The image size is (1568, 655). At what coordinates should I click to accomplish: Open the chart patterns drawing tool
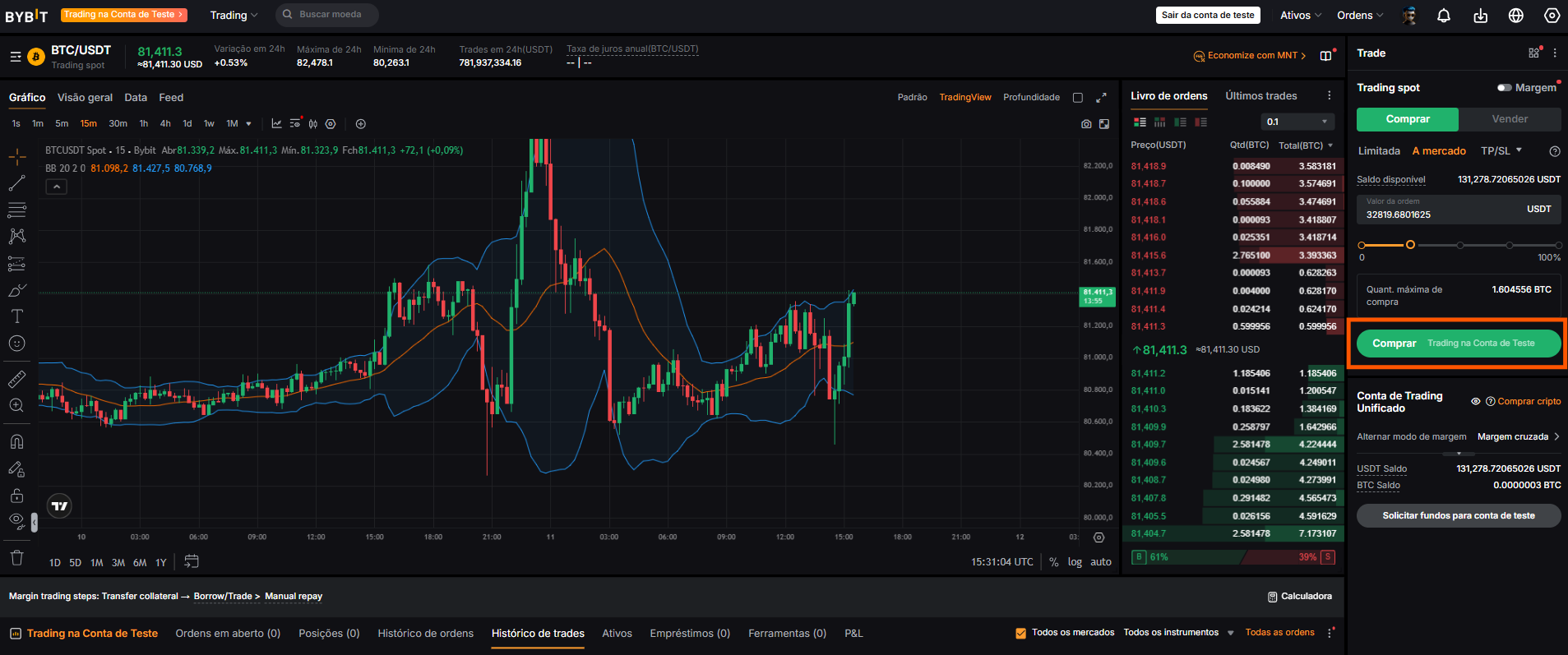click(x=16, y=236)
